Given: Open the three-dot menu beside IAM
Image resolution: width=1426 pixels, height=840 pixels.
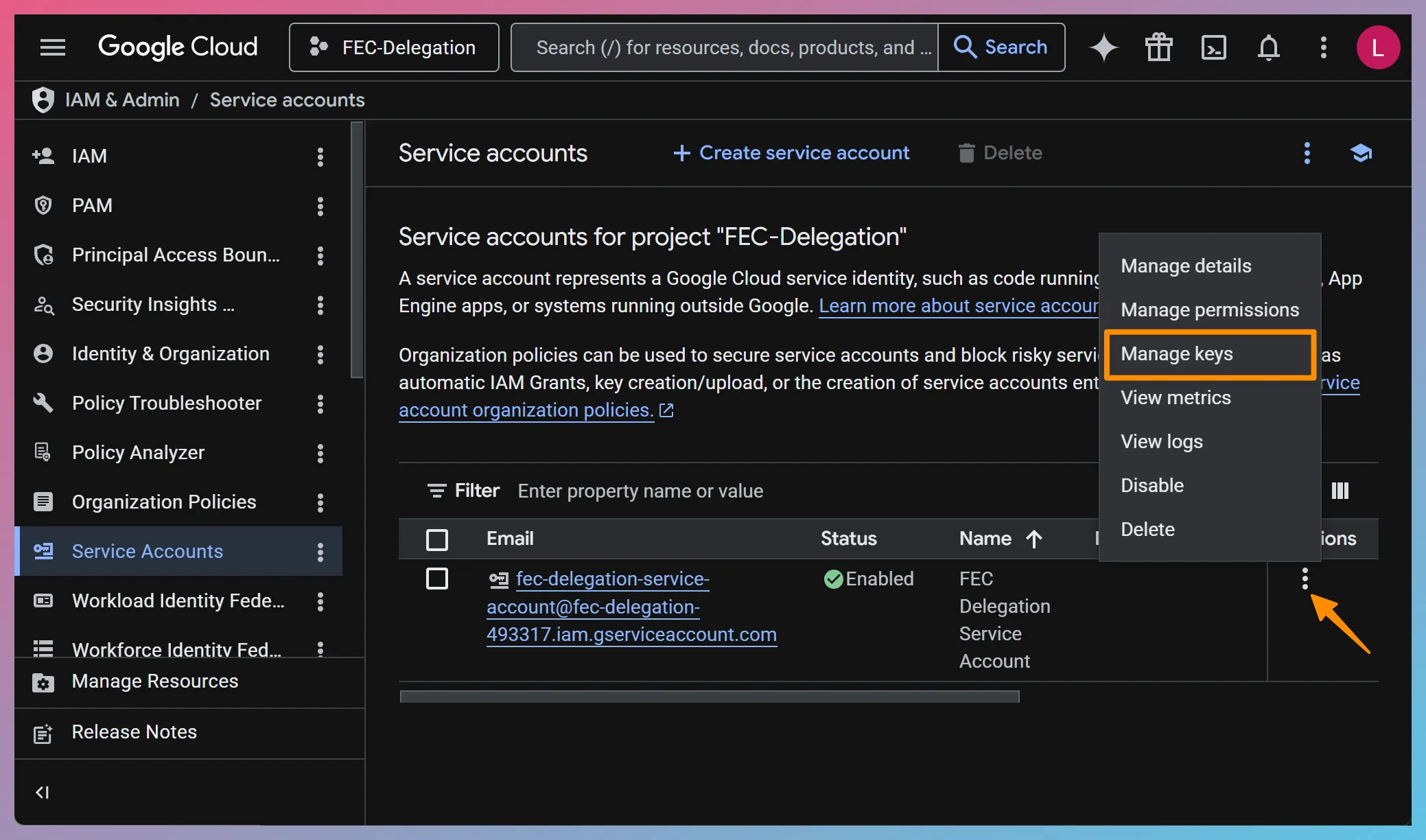Looking at the screenshot, I should pyautogui.click(x=320, y=156).
